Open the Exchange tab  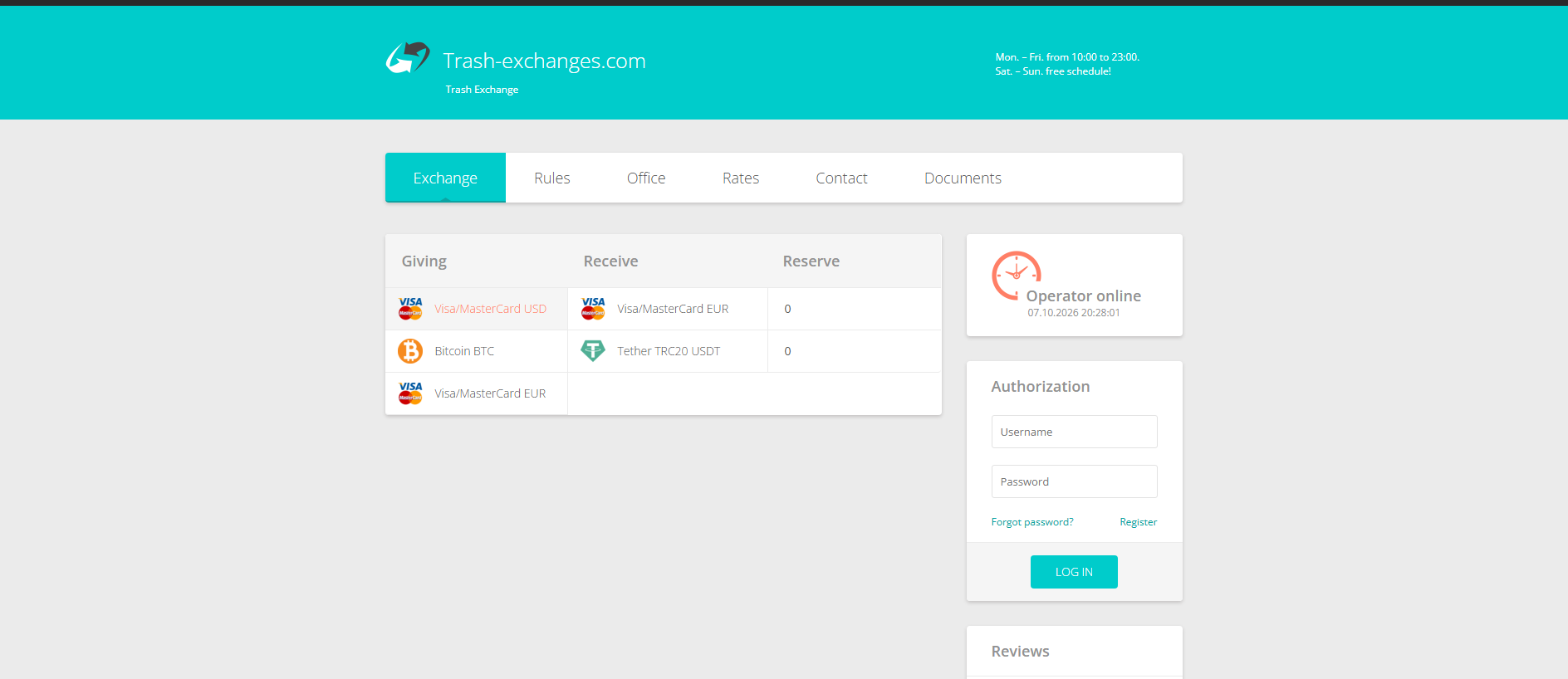click(445, 178)
